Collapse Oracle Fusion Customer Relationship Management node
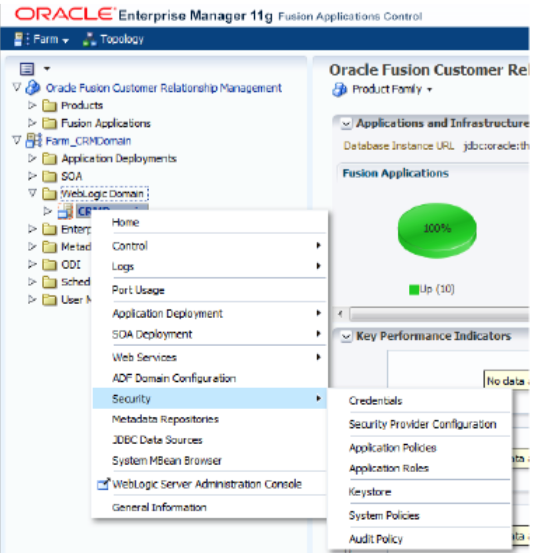 [x=17, y=87]
